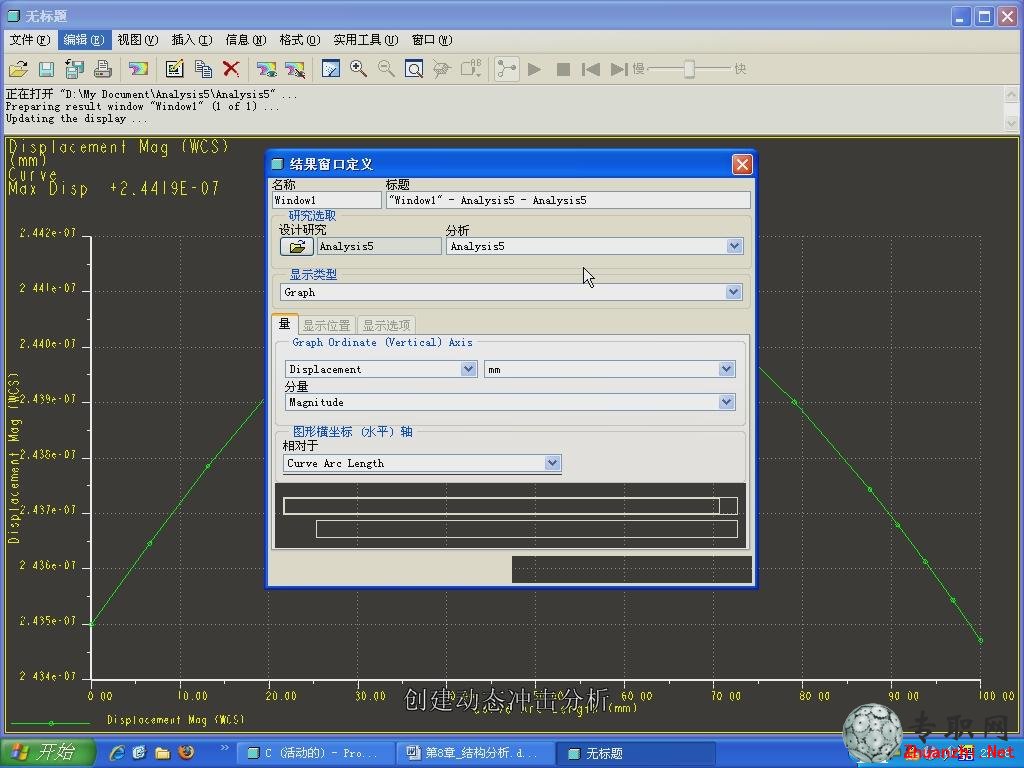Expand the mm units dropdown
This screenshot has width=1024, height=768.
click(x=726, y=369)
